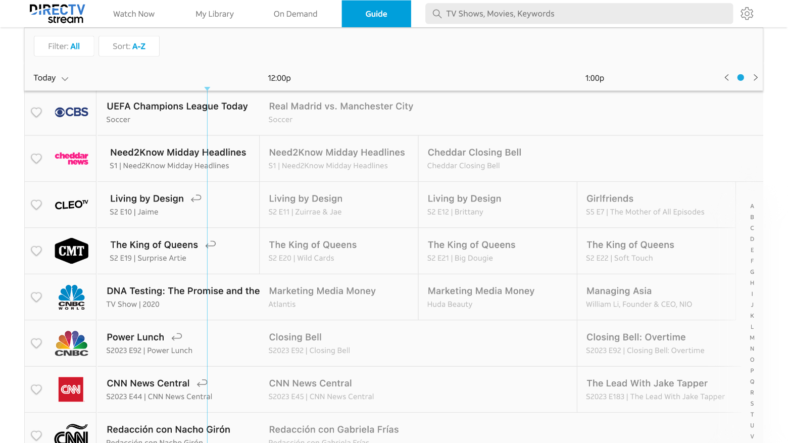Click restart icon beside Power Lunch
This screenshot has height=443, width=788.
(177, 337)
